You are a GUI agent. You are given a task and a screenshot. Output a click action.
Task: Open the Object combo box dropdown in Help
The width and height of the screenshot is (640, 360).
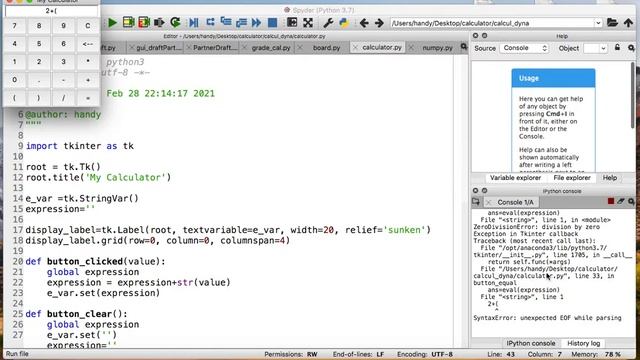[603, 48]
